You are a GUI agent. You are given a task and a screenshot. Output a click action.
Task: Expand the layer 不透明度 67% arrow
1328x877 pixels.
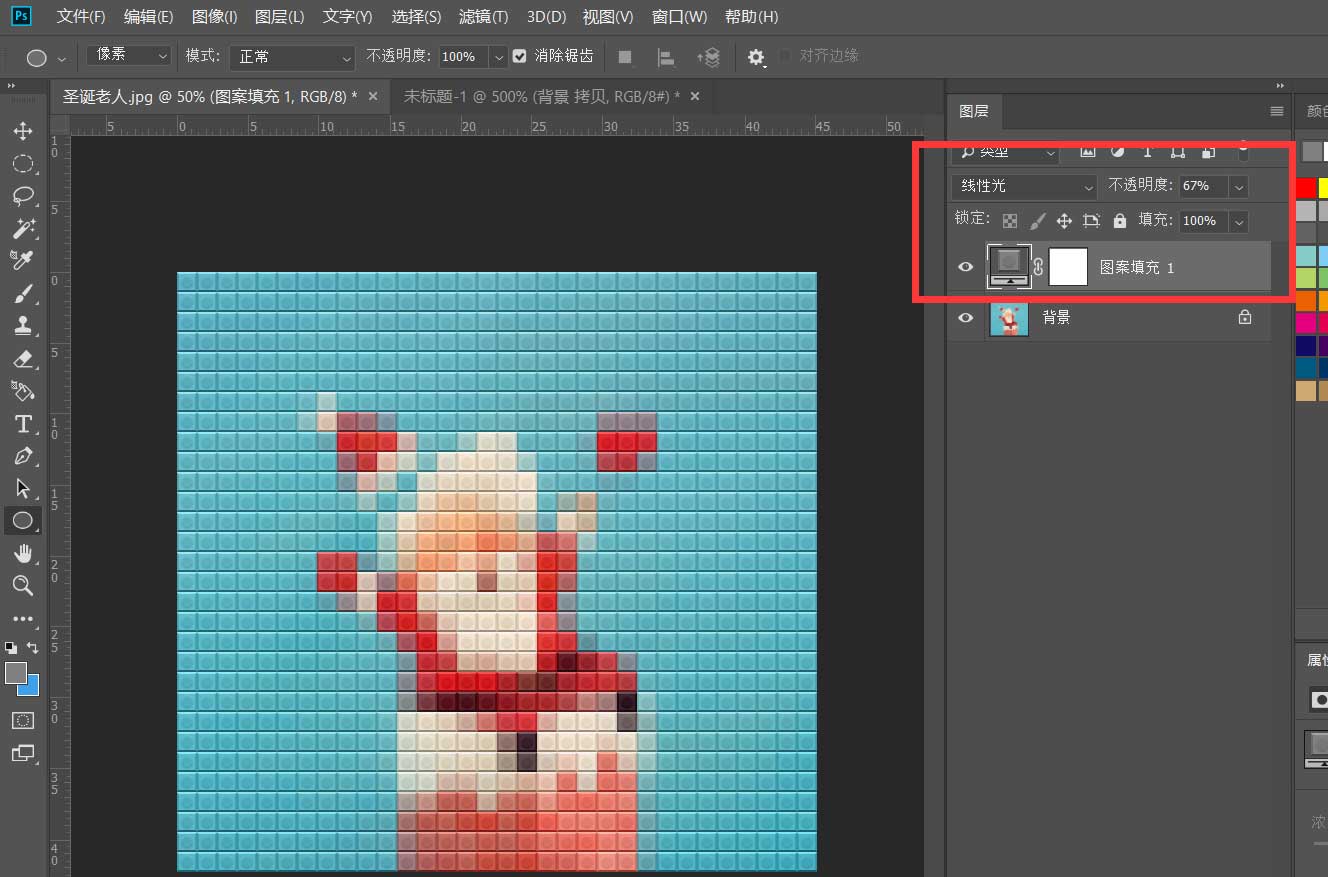tap(1239, 186)
